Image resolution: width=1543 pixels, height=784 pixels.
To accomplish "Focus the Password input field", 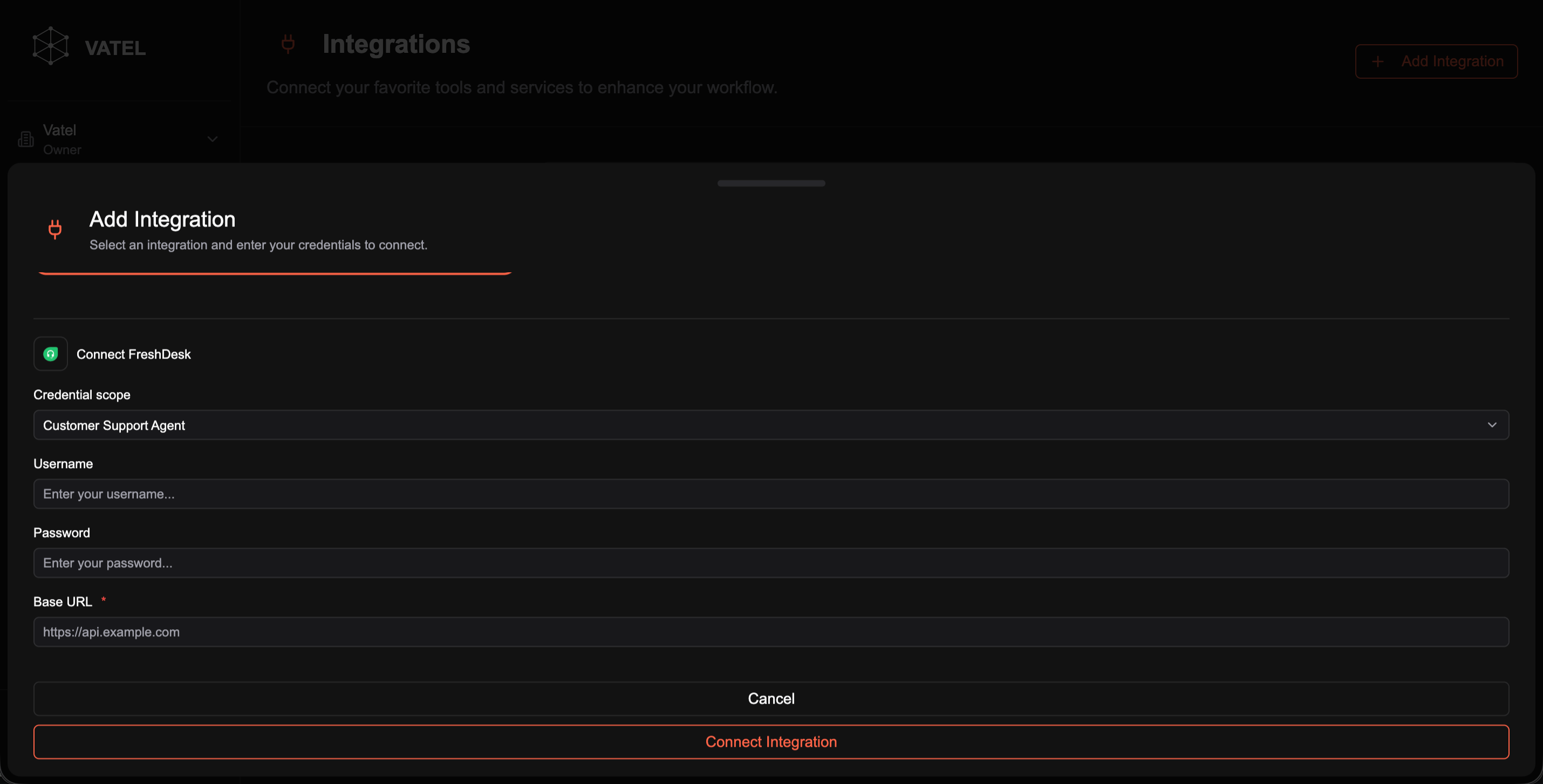I will (771, 562).
